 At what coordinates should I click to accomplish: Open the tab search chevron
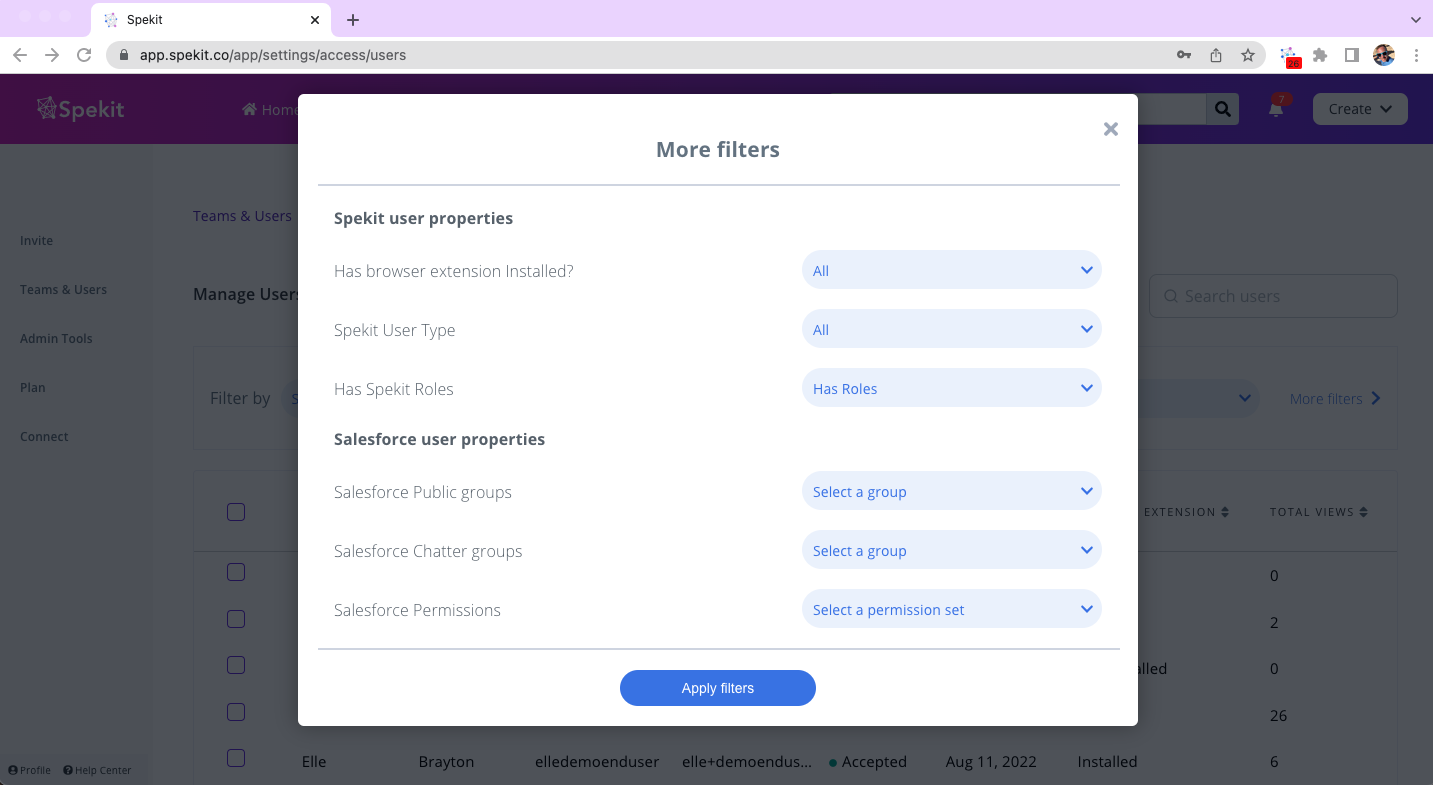tap(1416, 19)
